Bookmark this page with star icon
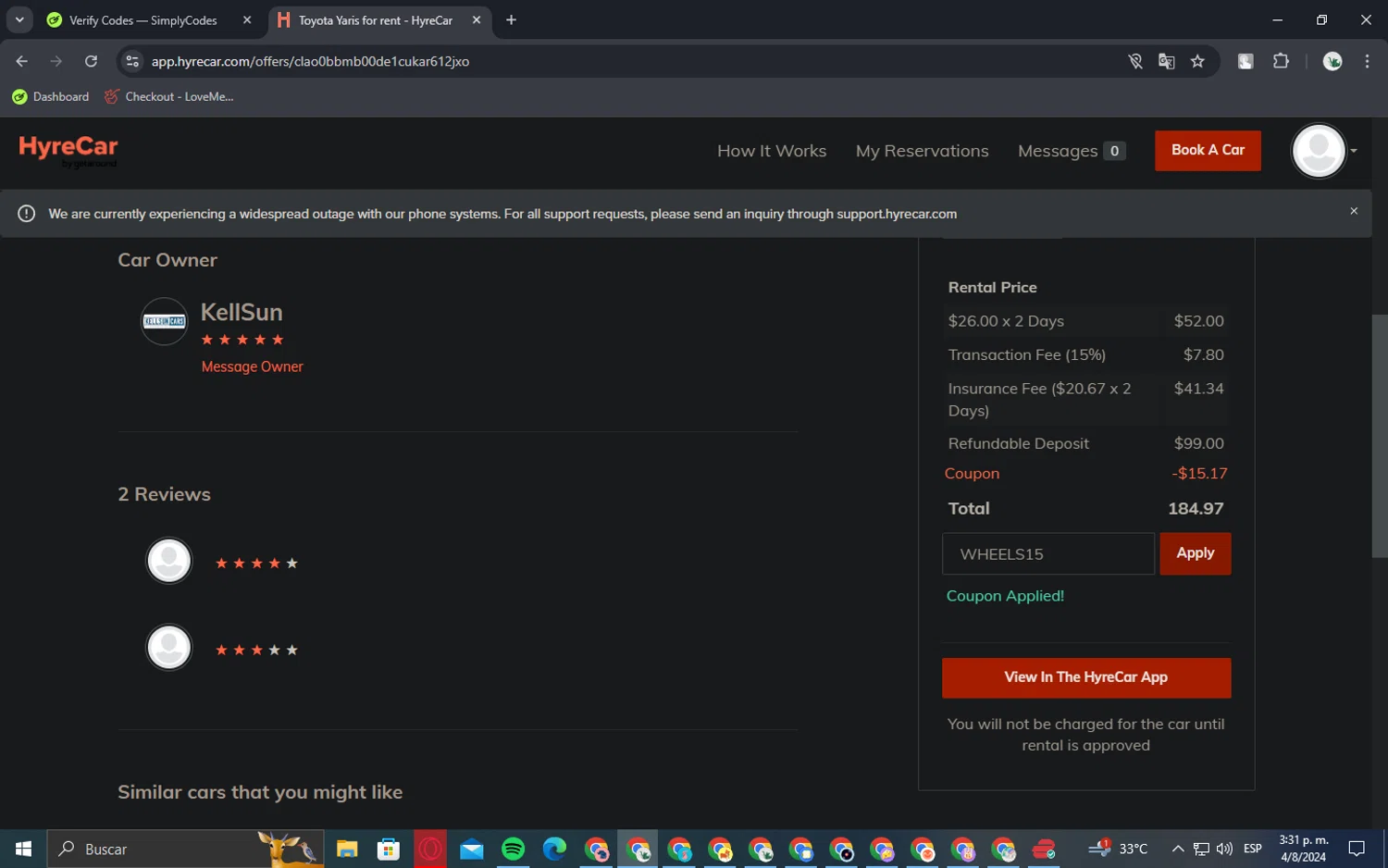 coord(1197,61)
